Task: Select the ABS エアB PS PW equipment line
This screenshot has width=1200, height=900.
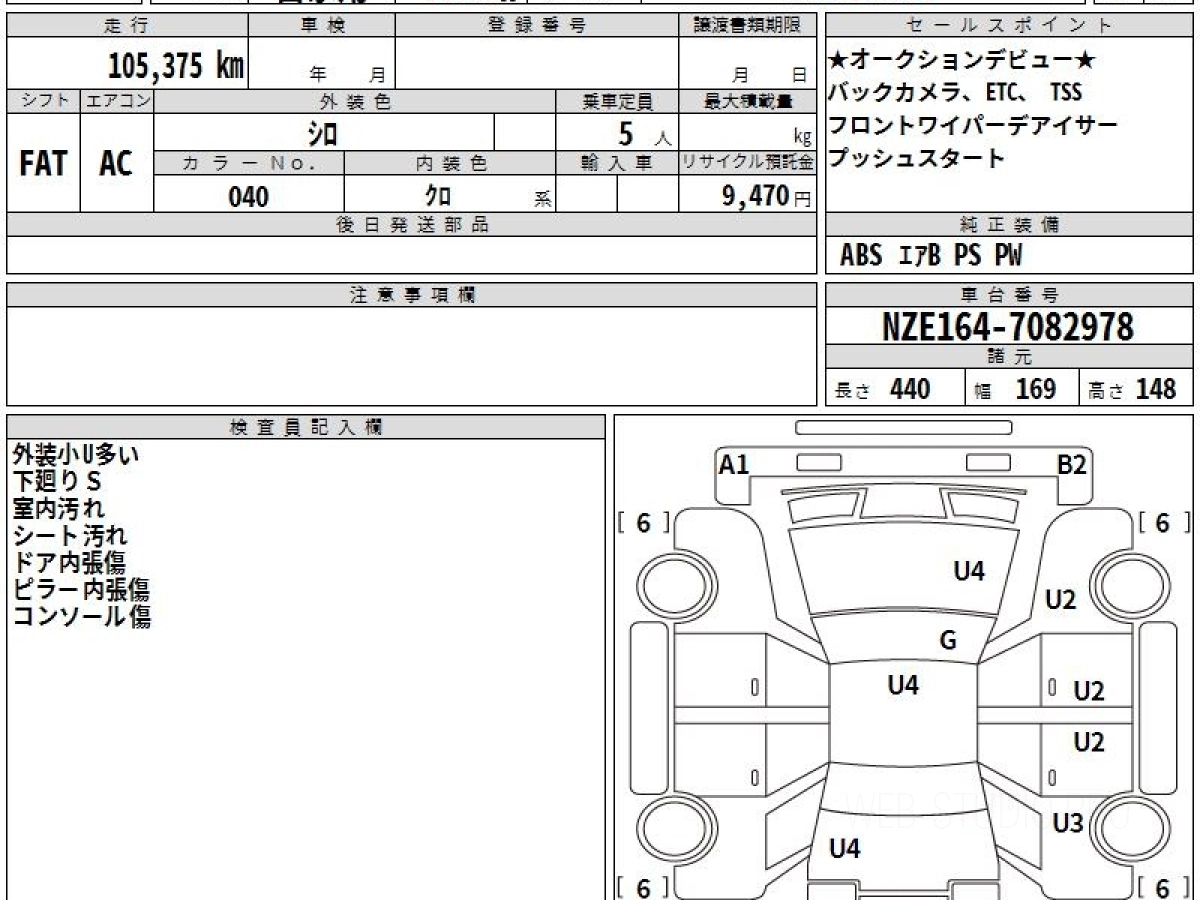Action: point(931,256)
